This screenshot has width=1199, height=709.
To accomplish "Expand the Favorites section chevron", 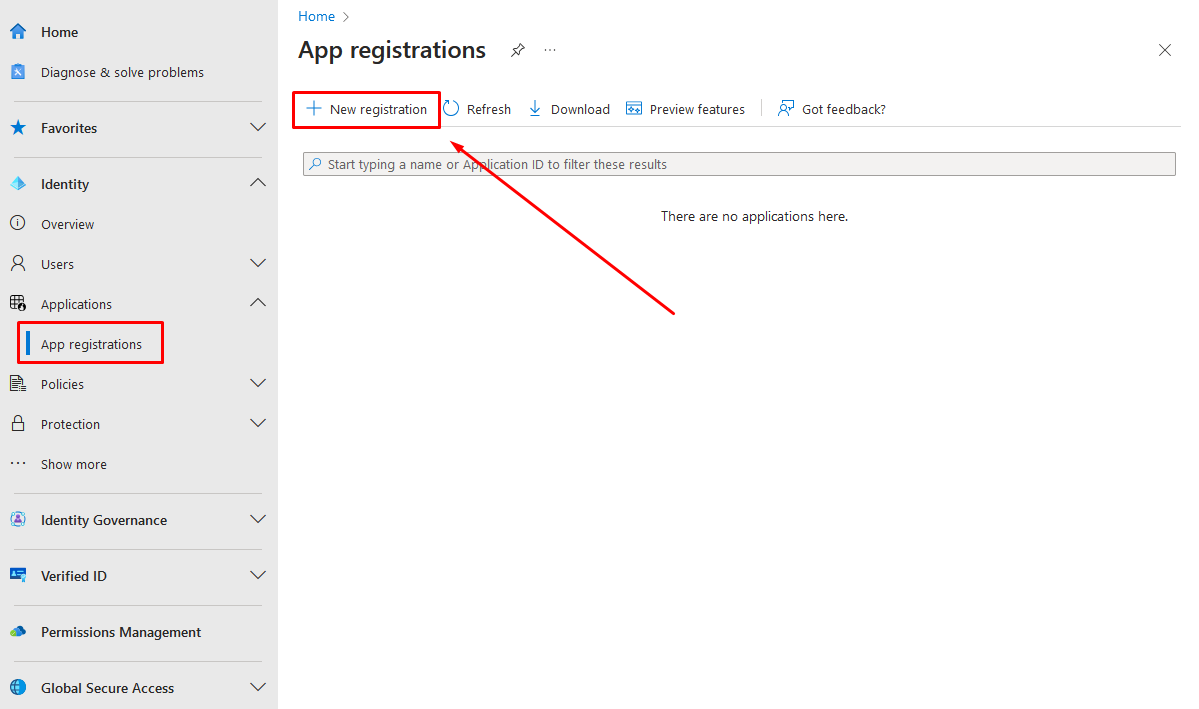I will (258, 128).
